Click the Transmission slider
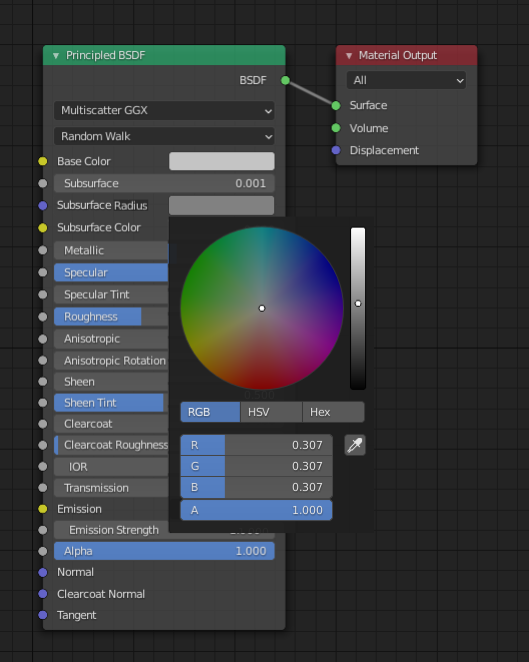Viewport: 529px width, 662px height. pos(111,488)
